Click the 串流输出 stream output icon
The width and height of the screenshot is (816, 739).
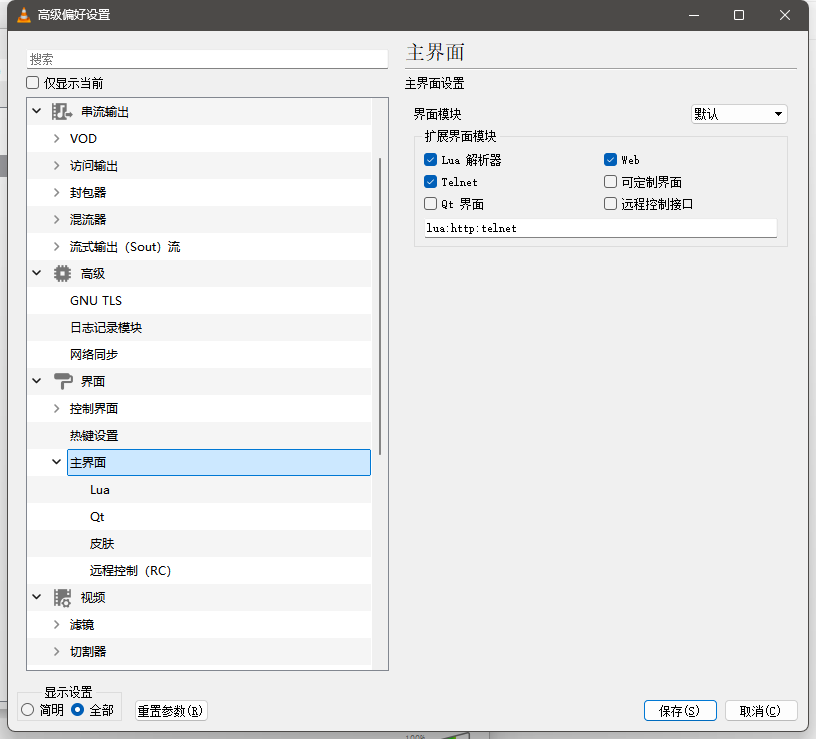pyautogui.click(x=62, y=111)
